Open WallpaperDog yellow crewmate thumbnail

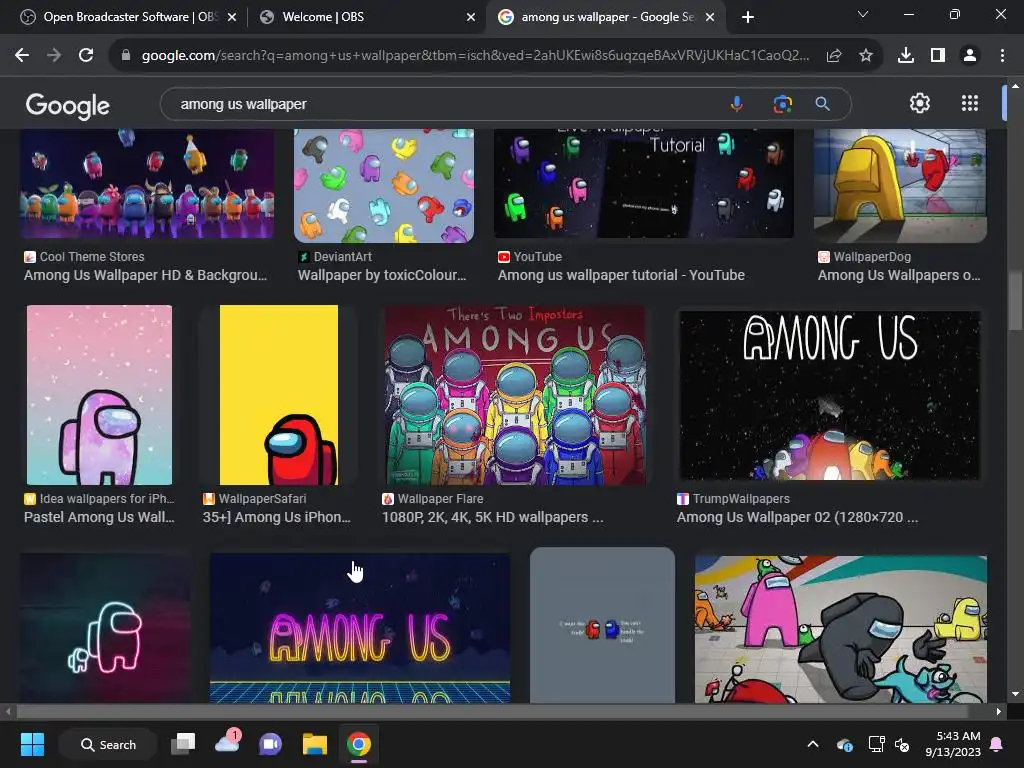(900, 185)
